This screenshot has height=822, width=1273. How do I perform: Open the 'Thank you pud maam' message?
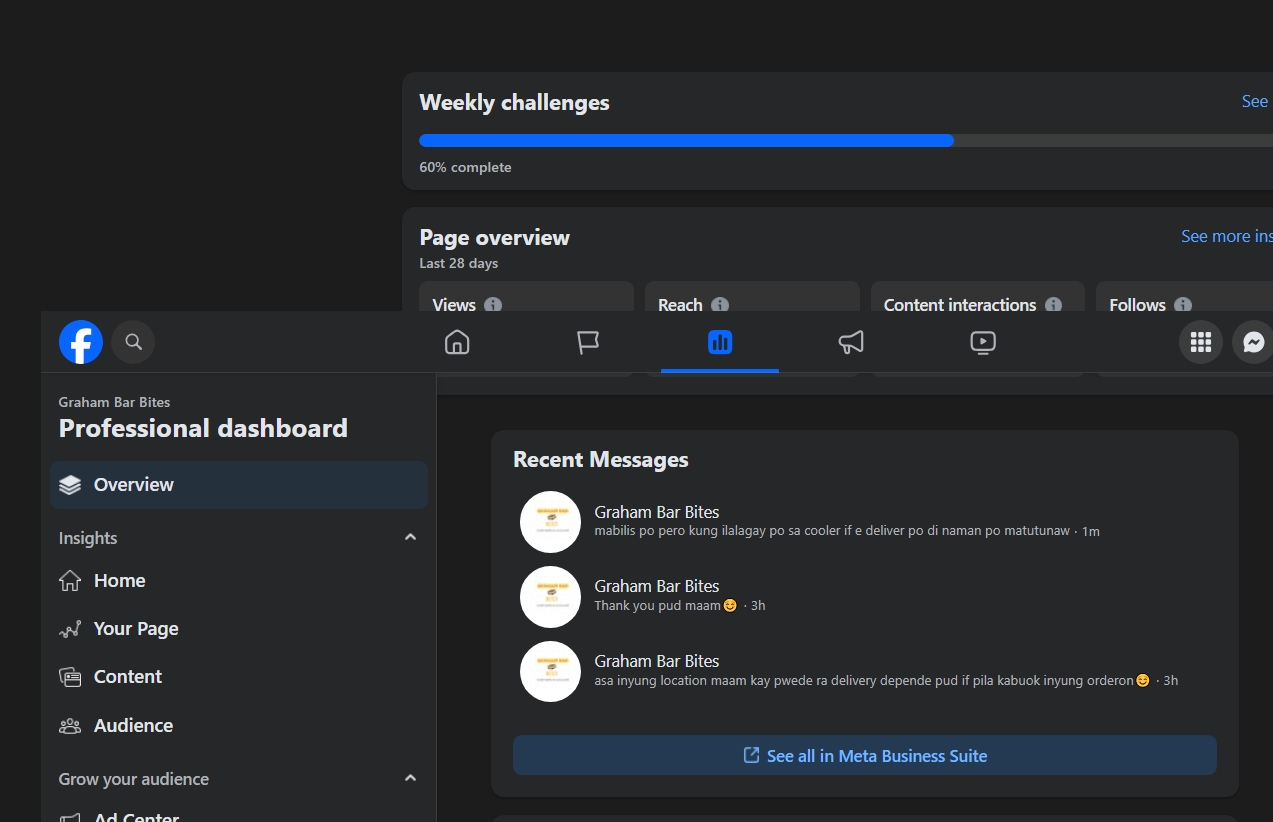pyautogui.click(x=865, y=596)
